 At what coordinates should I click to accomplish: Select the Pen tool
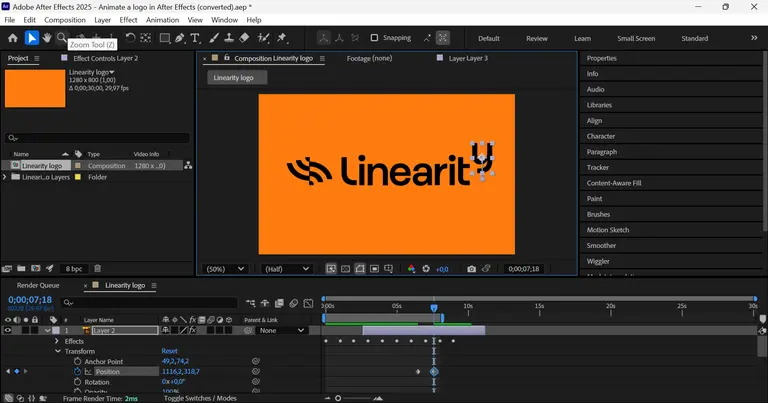point(180,38)
